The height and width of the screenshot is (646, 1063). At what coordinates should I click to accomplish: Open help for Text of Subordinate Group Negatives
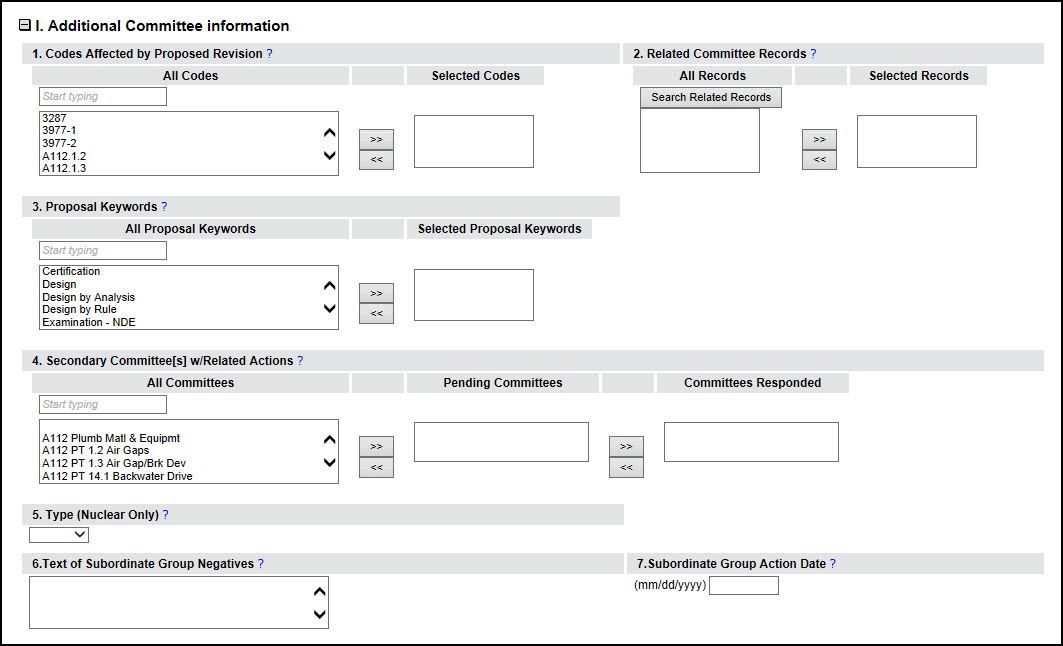pyautogui.click(x=261, y=563)
